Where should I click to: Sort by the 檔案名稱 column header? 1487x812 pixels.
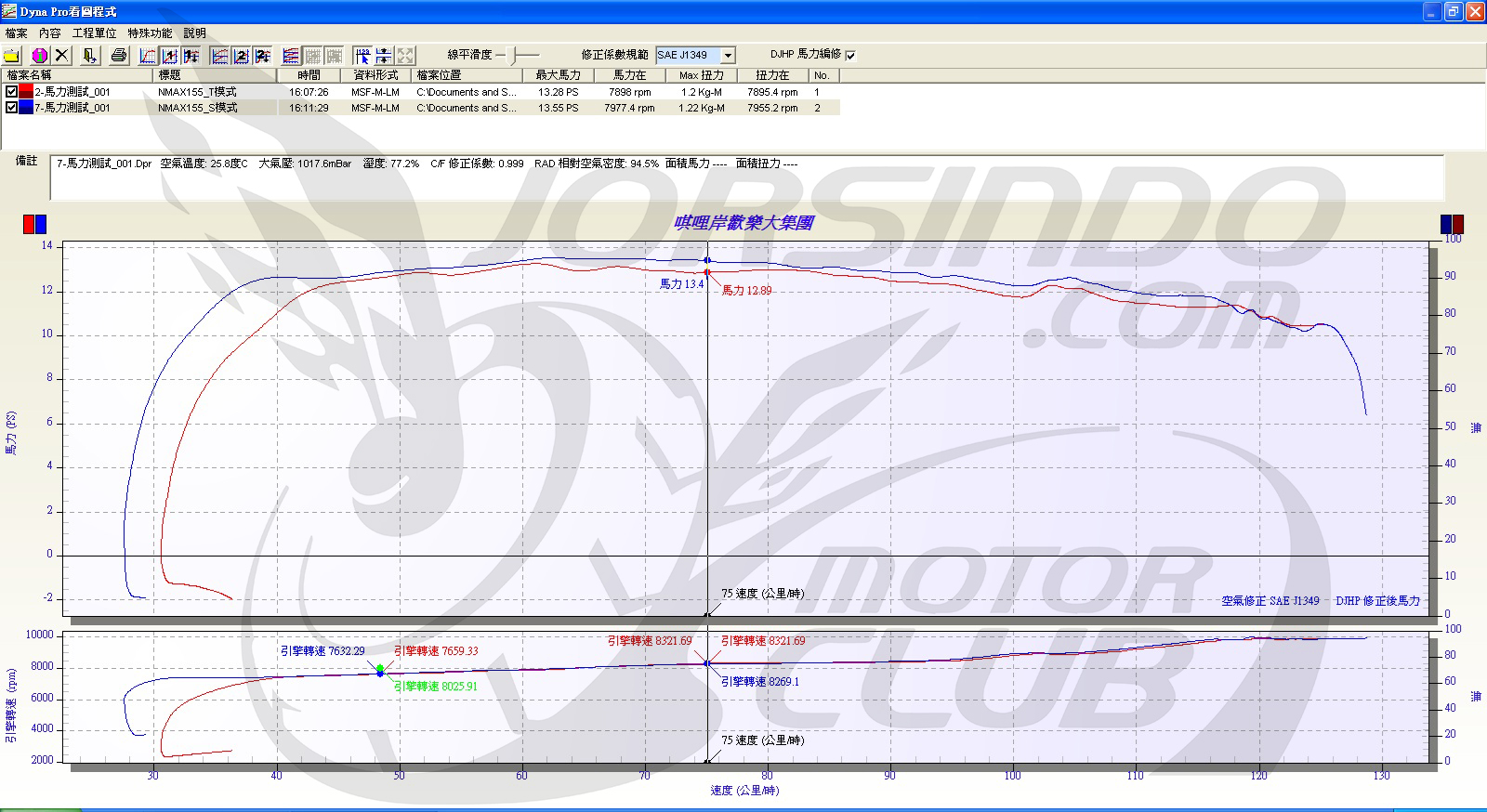[78, 75]
